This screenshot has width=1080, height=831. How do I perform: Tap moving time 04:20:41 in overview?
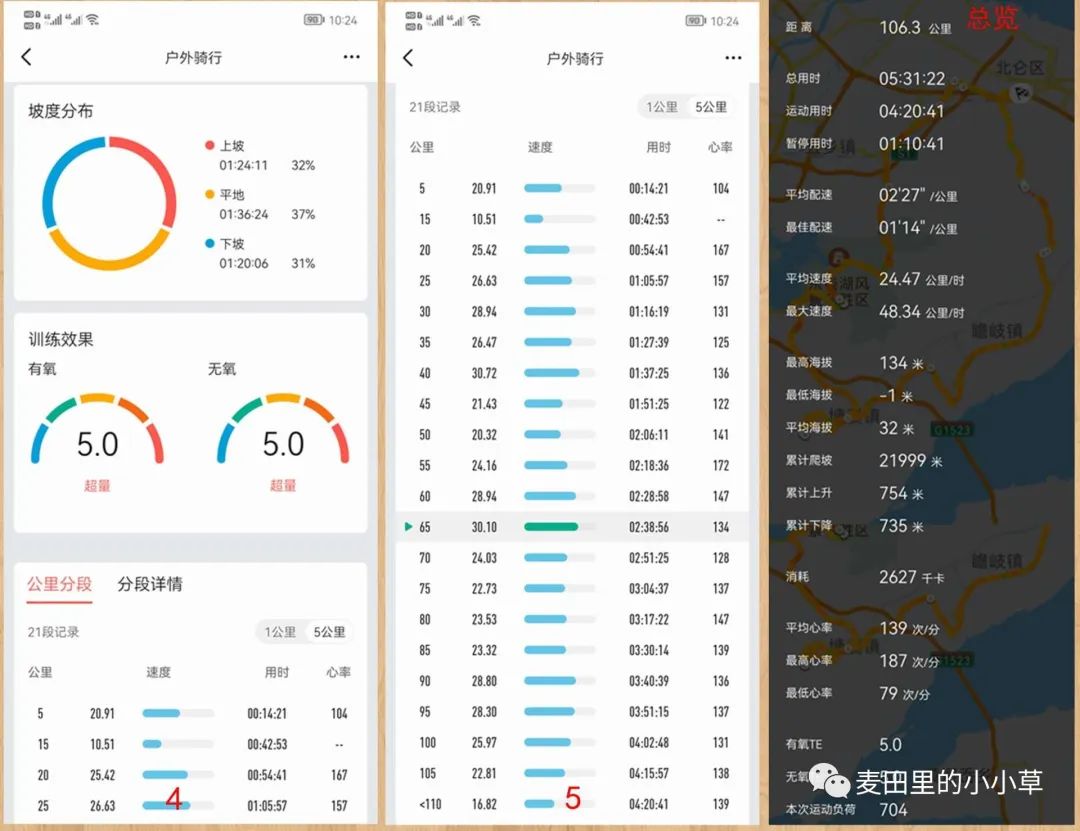click(x=911, y=111)
